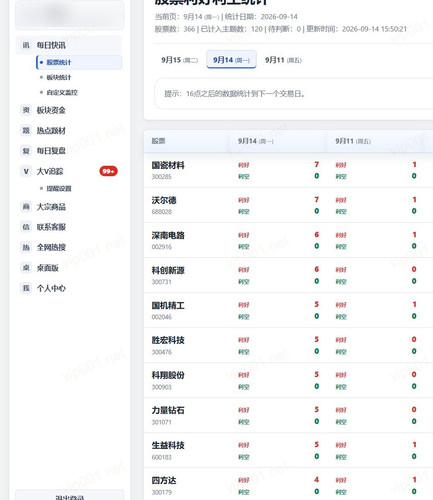Open the 提醒设置 submenu item
Image resolution: width=433 pixels, height=500 pixels.
59,189
